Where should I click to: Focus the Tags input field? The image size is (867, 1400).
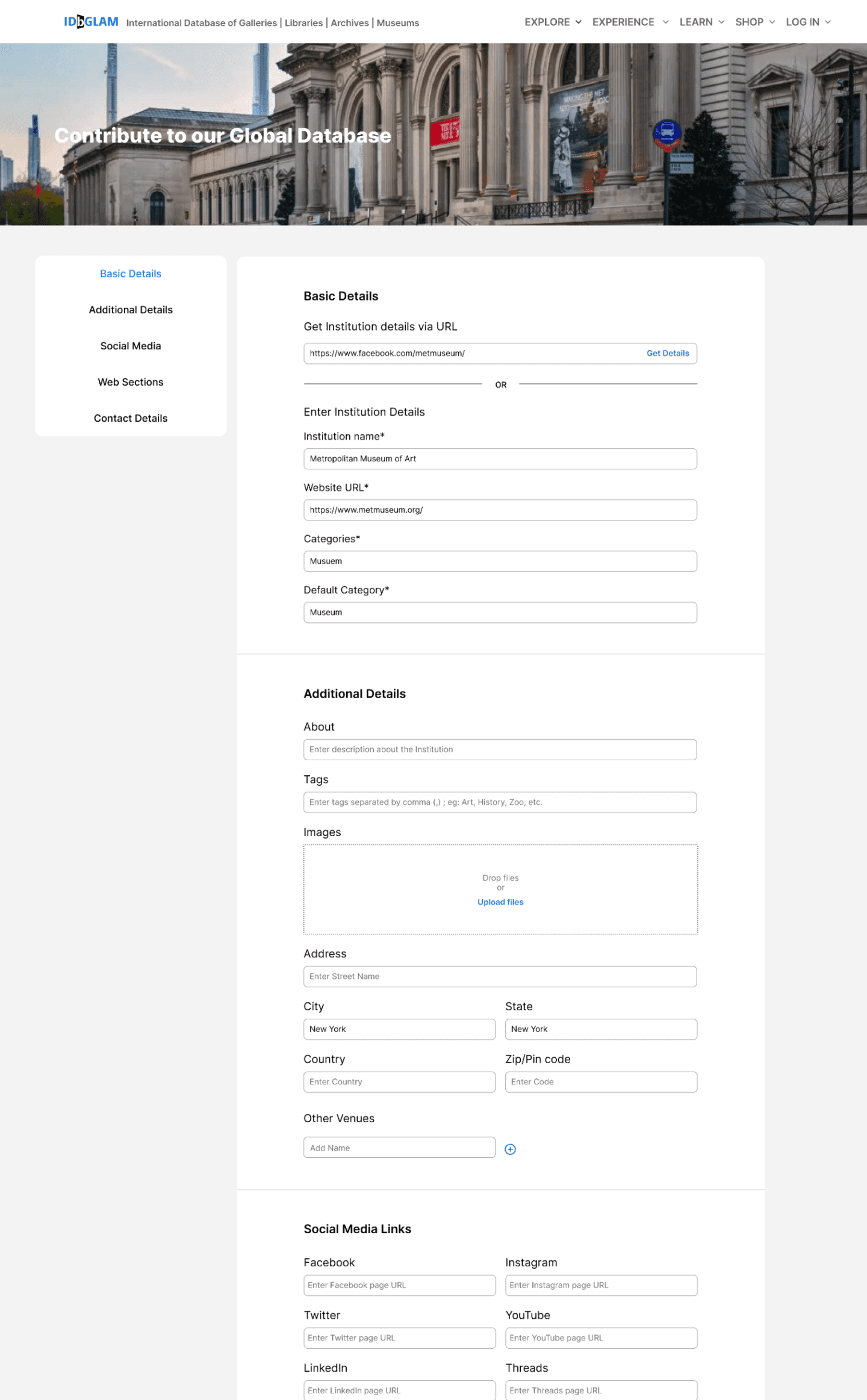(500, 802)
